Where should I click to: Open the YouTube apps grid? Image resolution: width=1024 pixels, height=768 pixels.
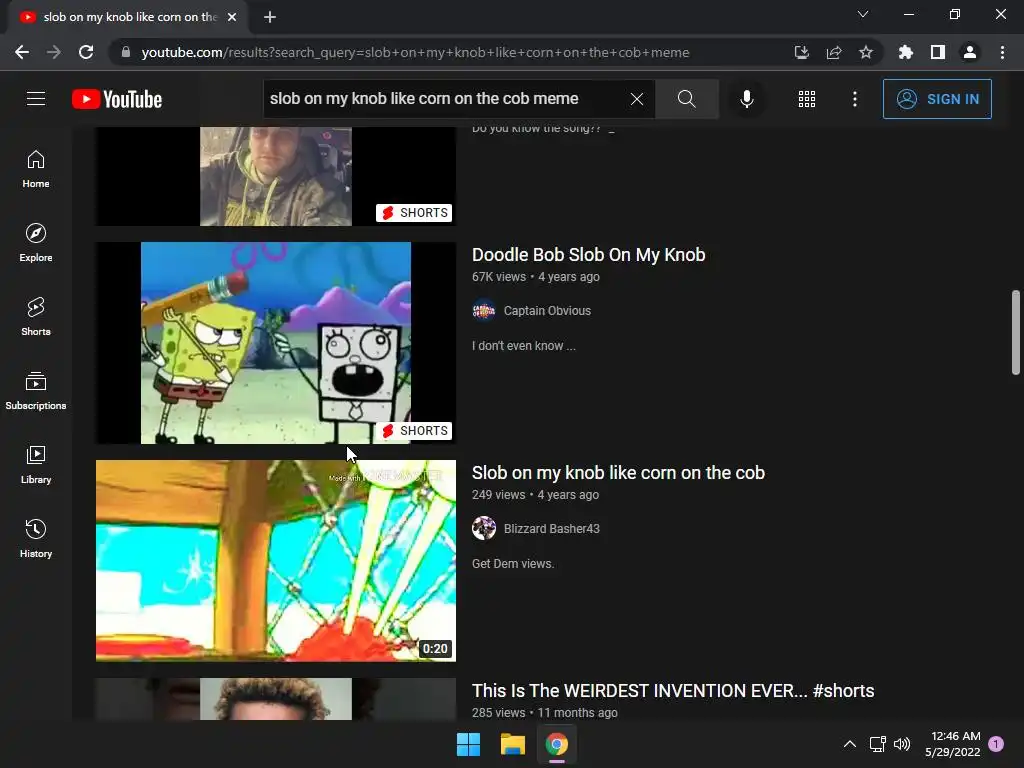[807, 99]
